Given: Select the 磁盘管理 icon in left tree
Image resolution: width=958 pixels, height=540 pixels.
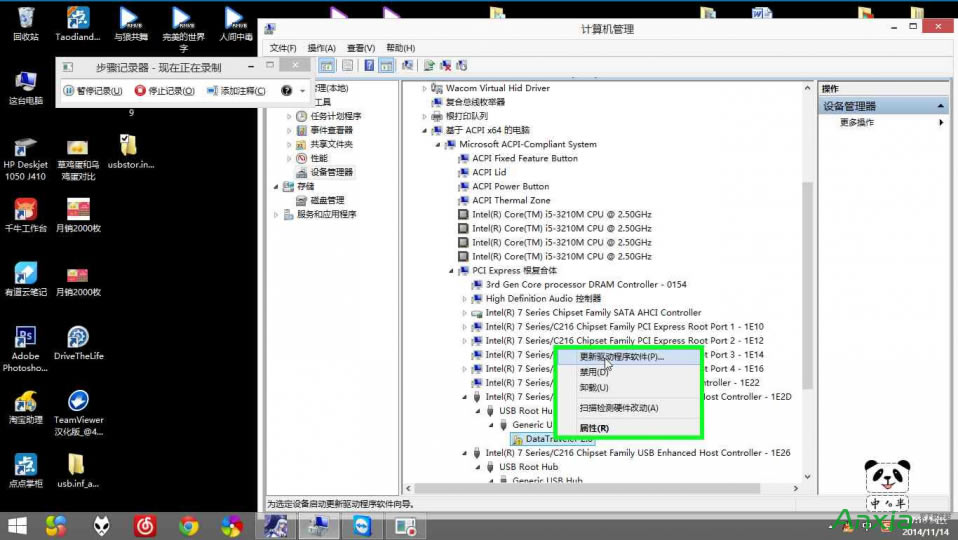Looking at the screenshot, I should click(301, 200).
